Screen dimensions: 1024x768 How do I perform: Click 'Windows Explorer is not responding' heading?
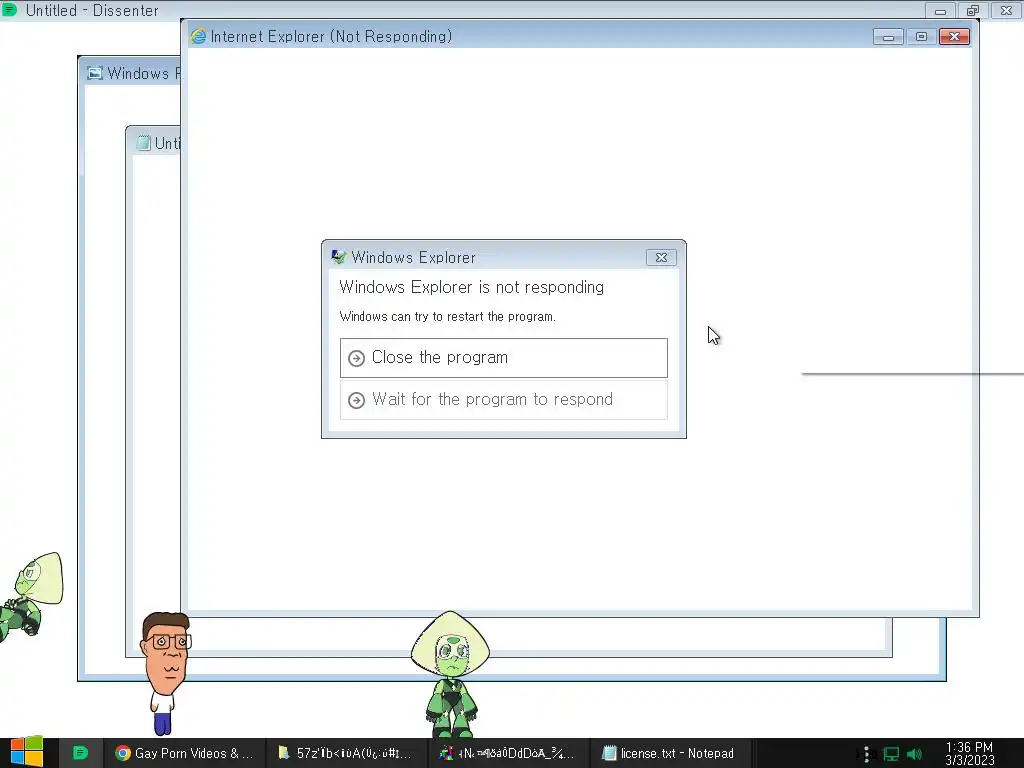472,287
